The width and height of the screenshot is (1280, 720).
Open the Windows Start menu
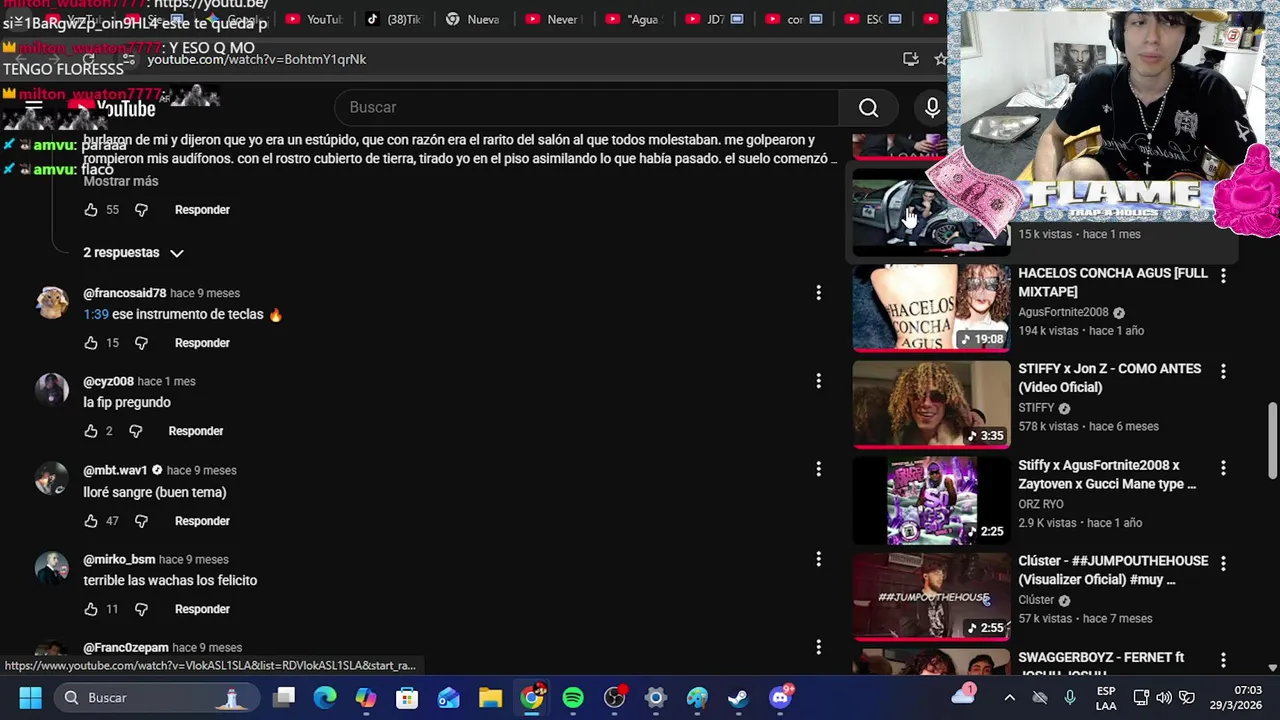click(30, 697)
